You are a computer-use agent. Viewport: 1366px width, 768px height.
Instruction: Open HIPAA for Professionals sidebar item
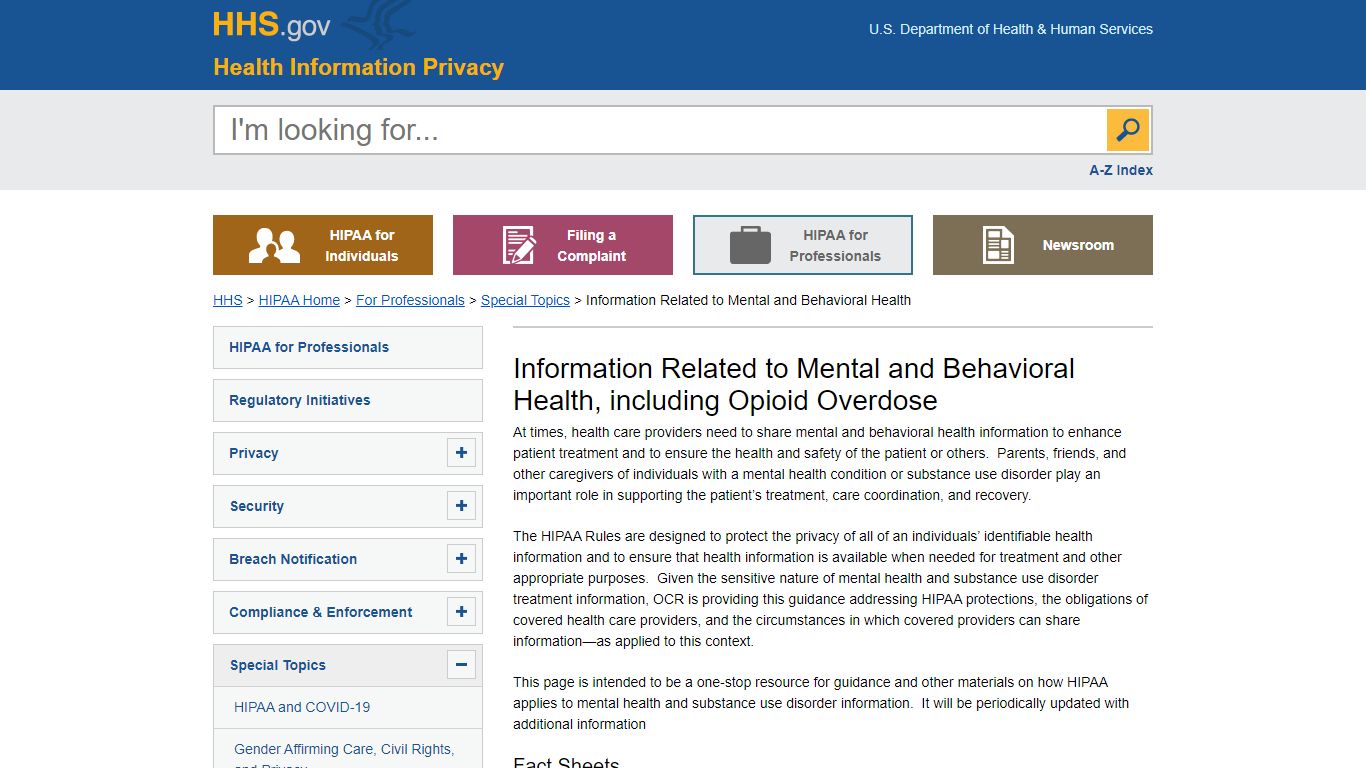point(348,347)
